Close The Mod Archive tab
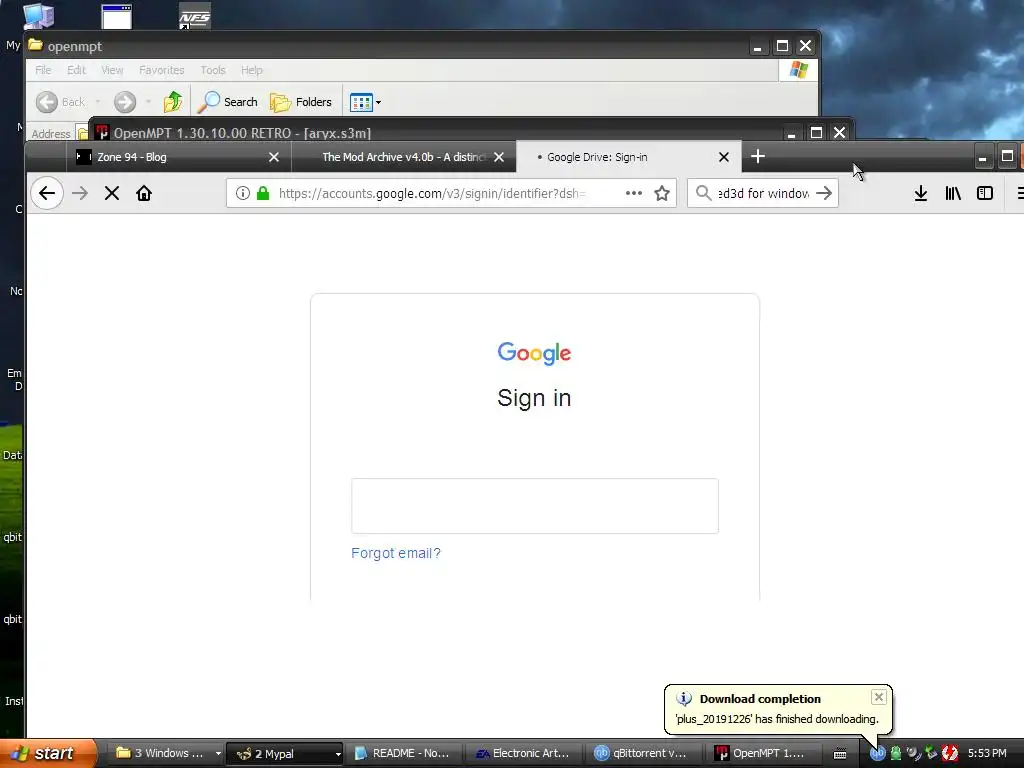Screen dimensions: 1024x768 pos(499,157)
